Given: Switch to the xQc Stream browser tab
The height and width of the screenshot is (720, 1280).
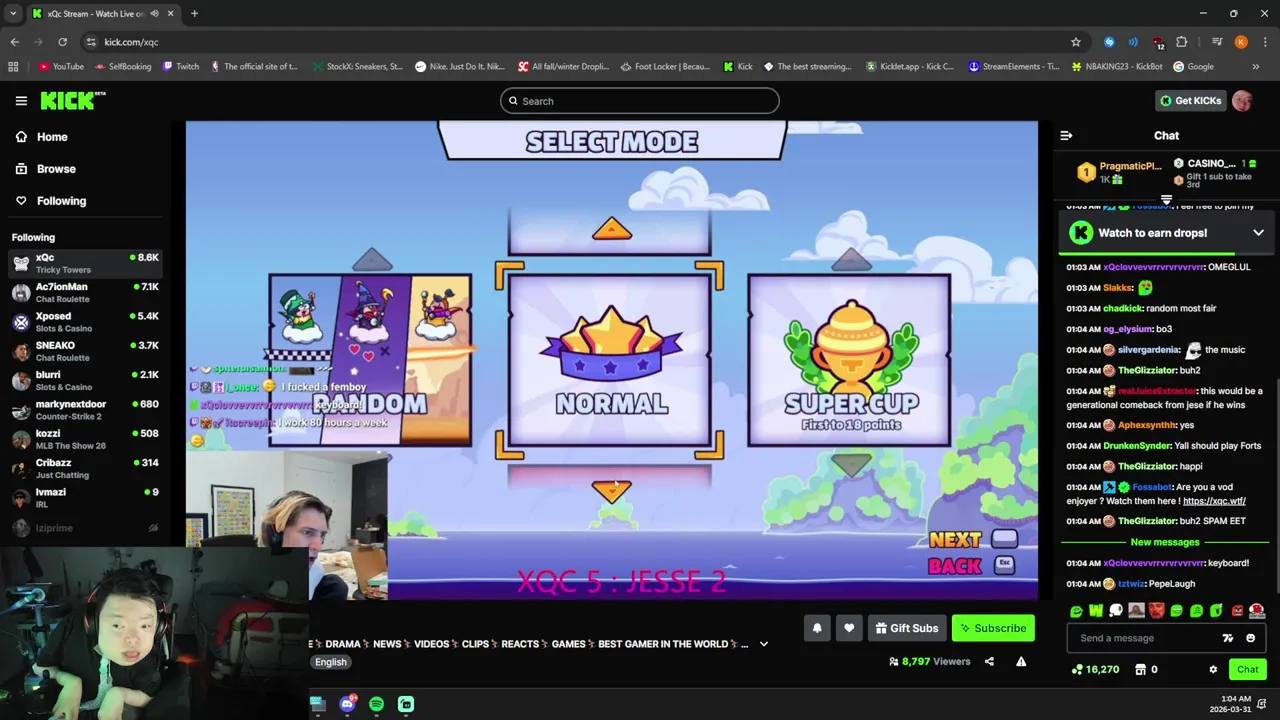Looking at the screenshot, I should 103,14.
